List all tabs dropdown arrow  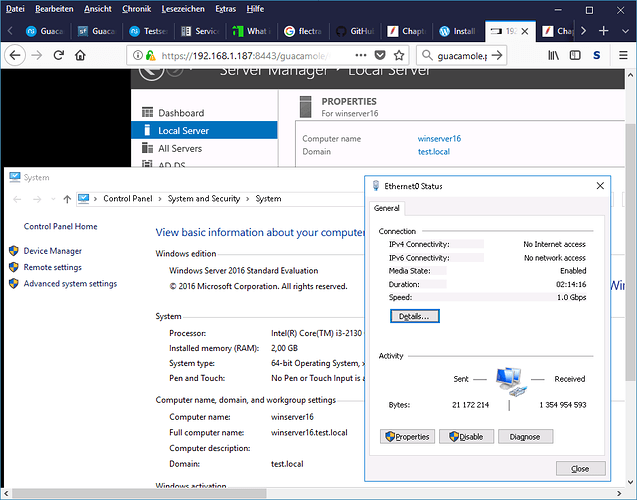click(625, 31)
